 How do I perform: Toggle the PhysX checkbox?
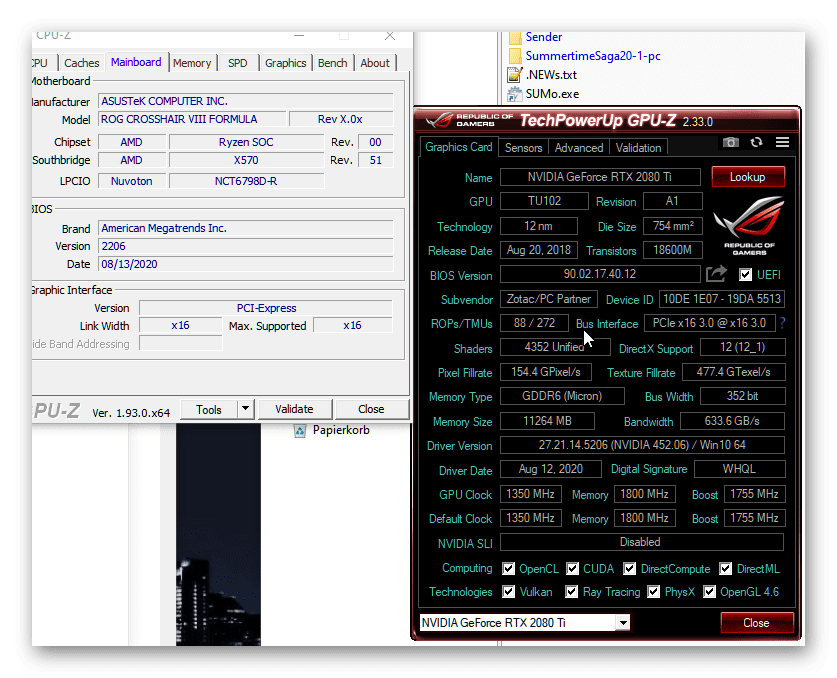pyautogui.click(x=653, y=592)
